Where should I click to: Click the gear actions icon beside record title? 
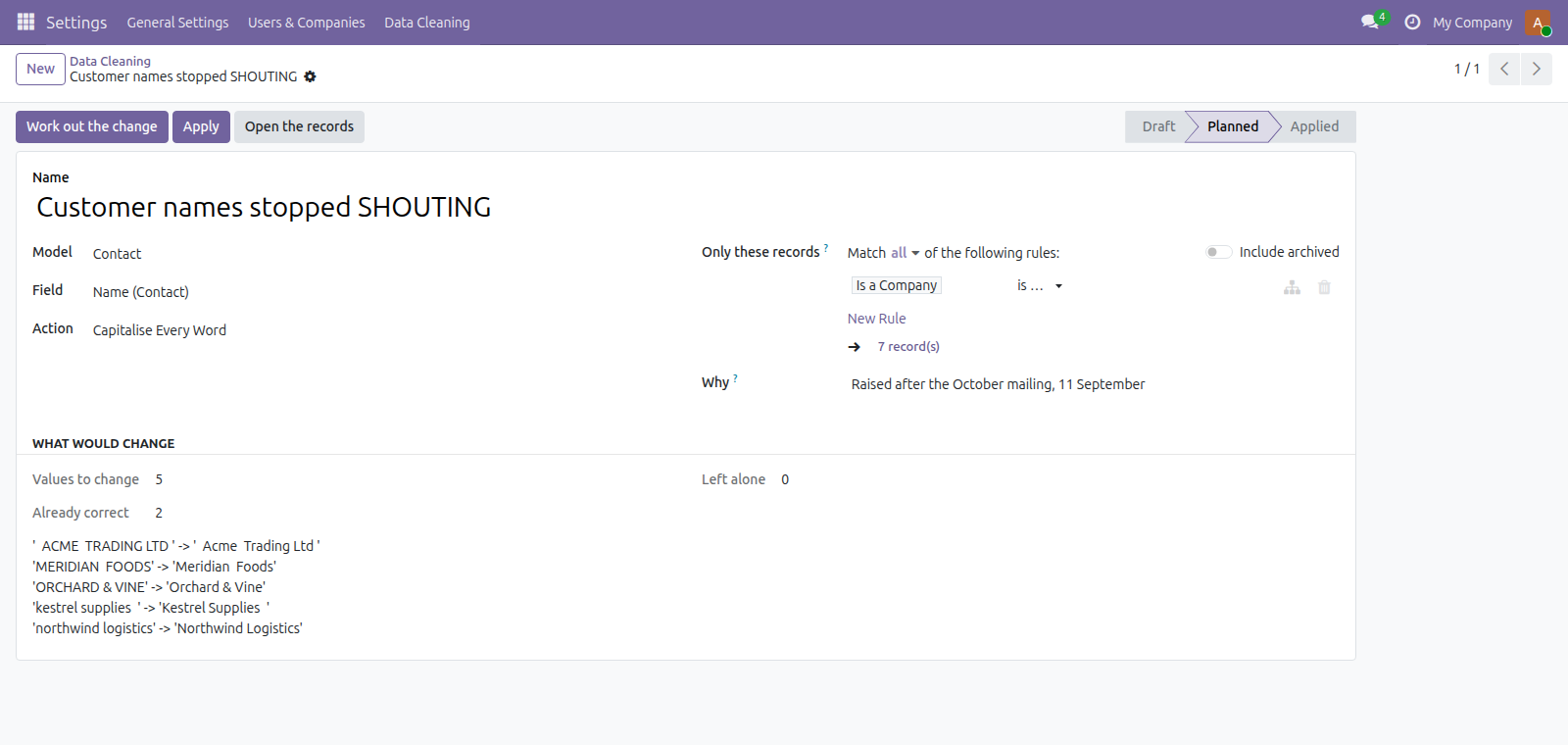[x=310, y=76]
